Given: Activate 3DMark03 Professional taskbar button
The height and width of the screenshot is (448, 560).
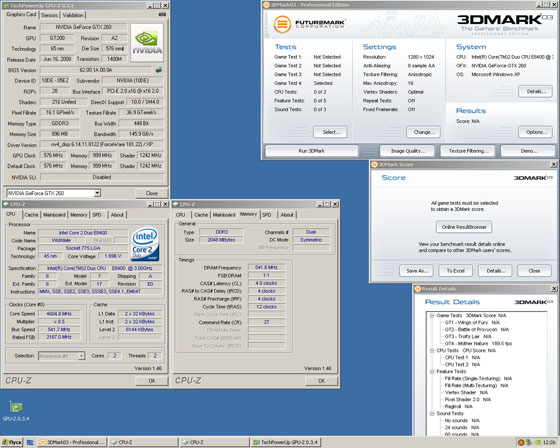Looking at the screenshot, I should click(x=72, y=442).
